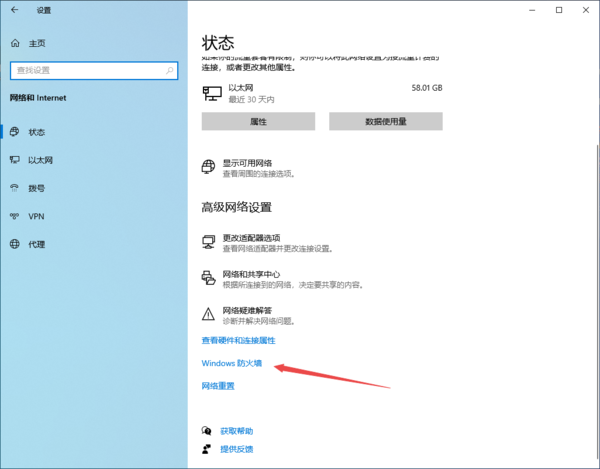
Task: Minimize the settings window
Action: [x=532, y=10]
